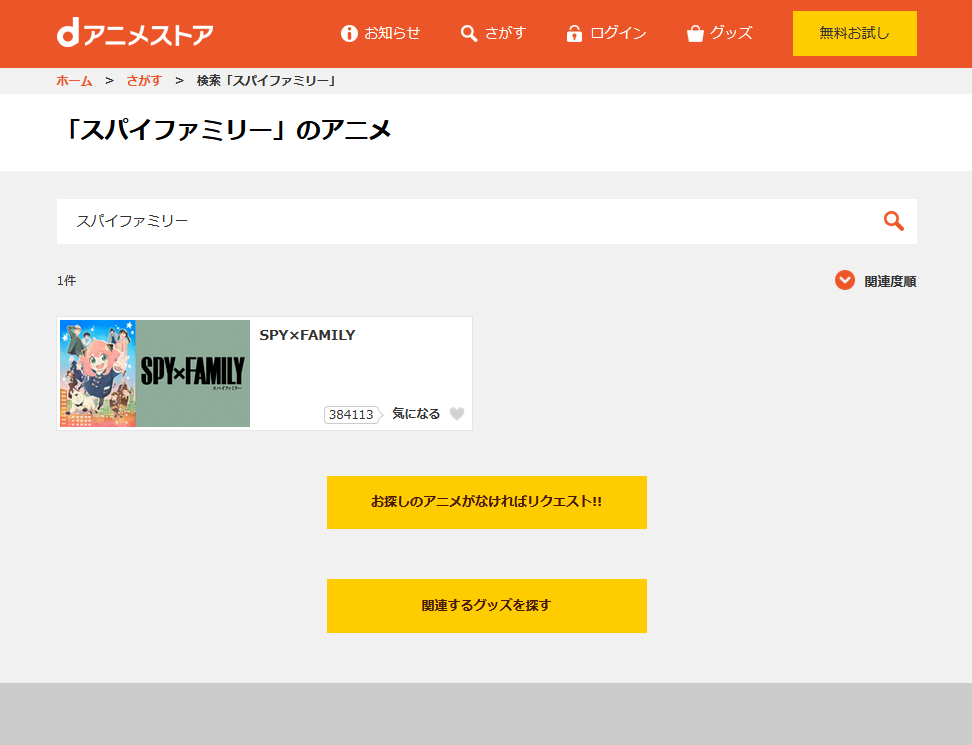Image resolution: width=972 pixels, height=745 pixels.
Task: Click the 1件 result count text
Action: (66, 281)
